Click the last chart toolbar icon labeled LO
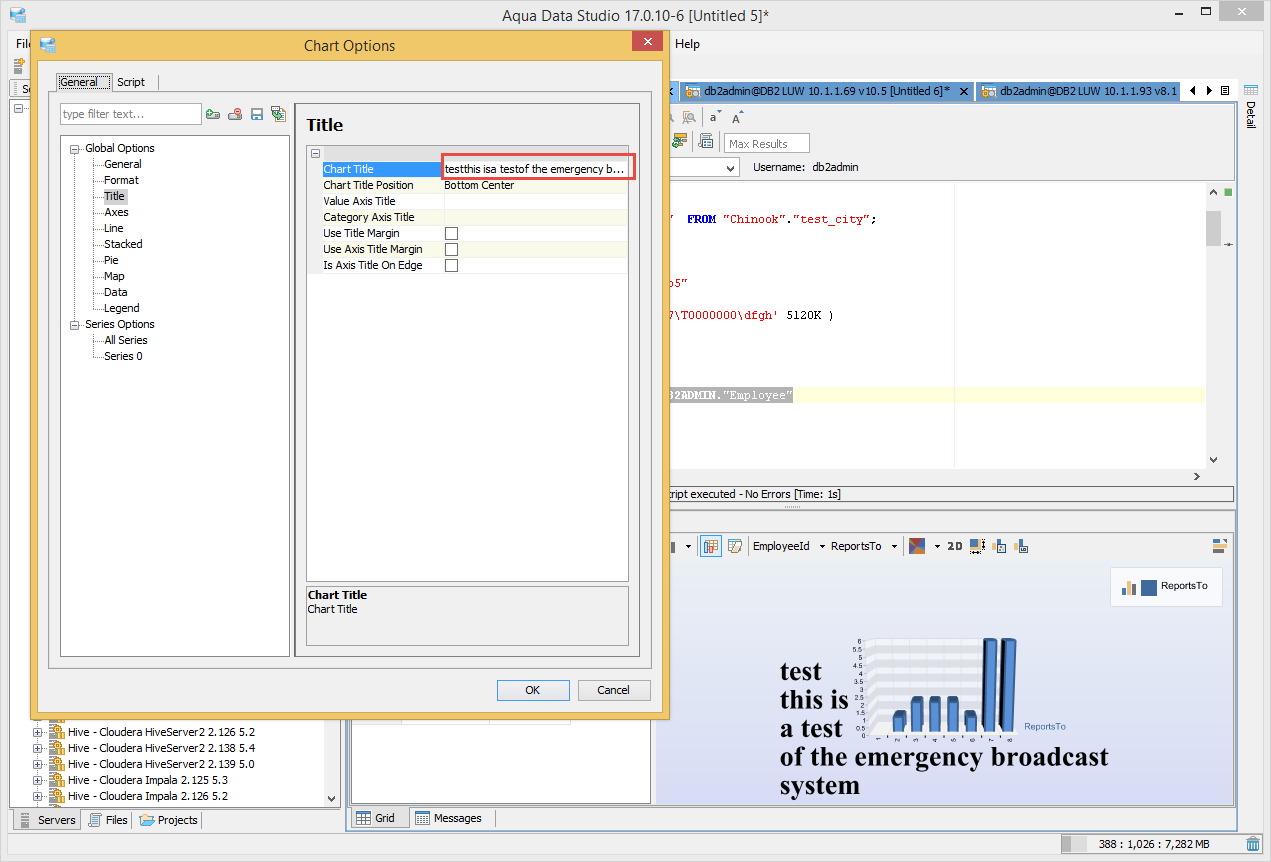This screenshot has height=862, width=1271. [1021, 546]
